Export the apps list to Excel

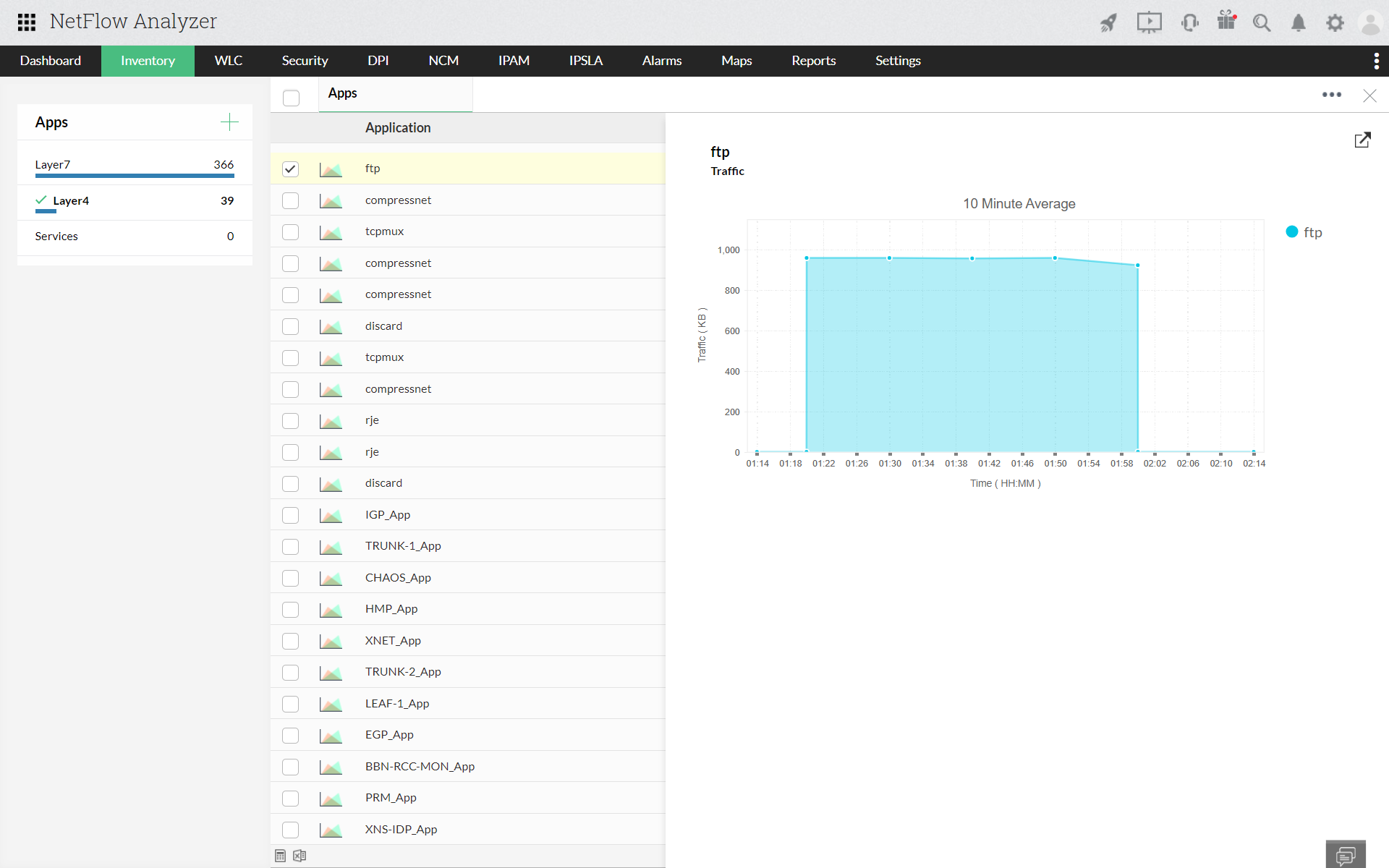300,856
